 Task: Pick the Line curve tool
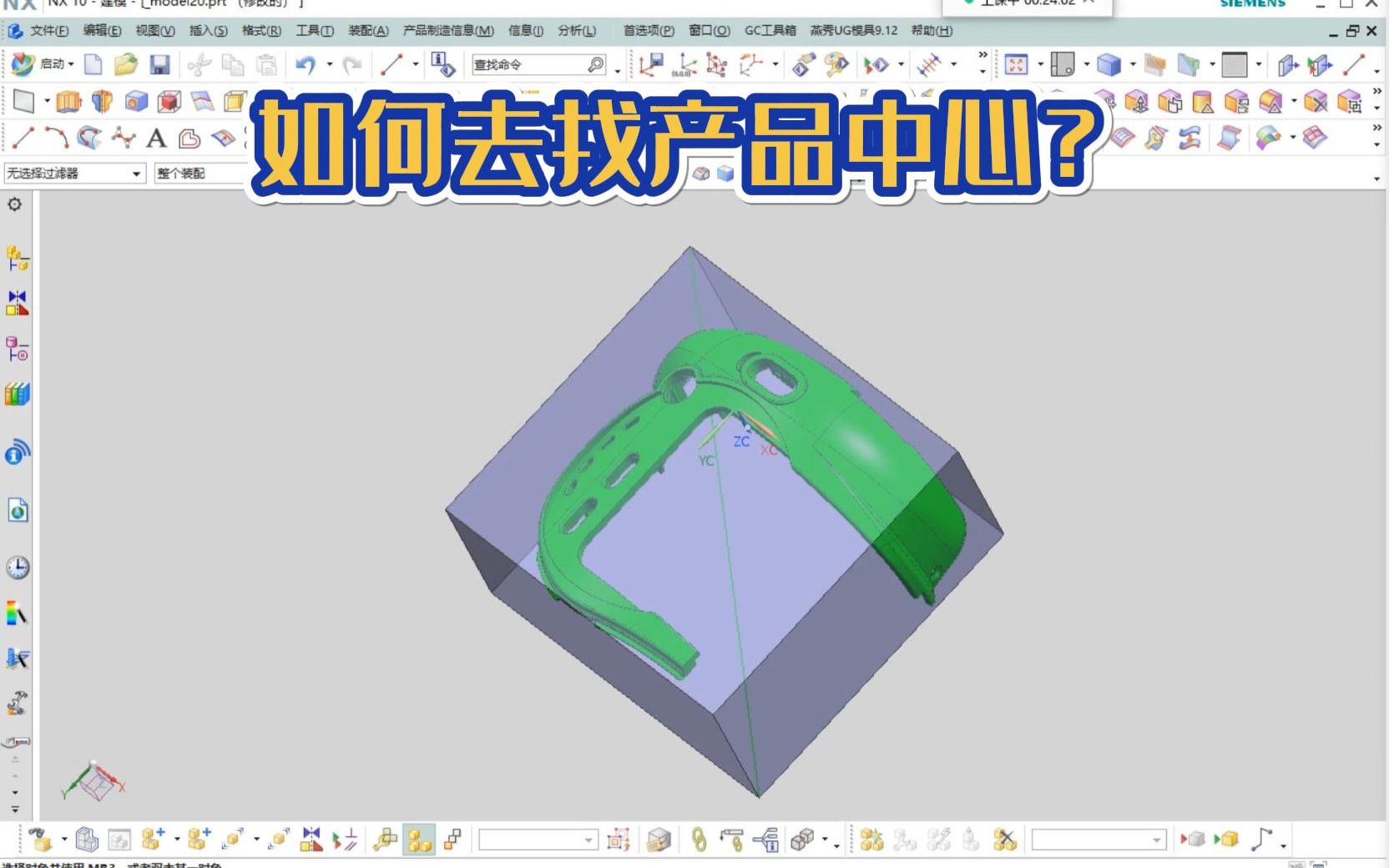click(x=23, y=138)
